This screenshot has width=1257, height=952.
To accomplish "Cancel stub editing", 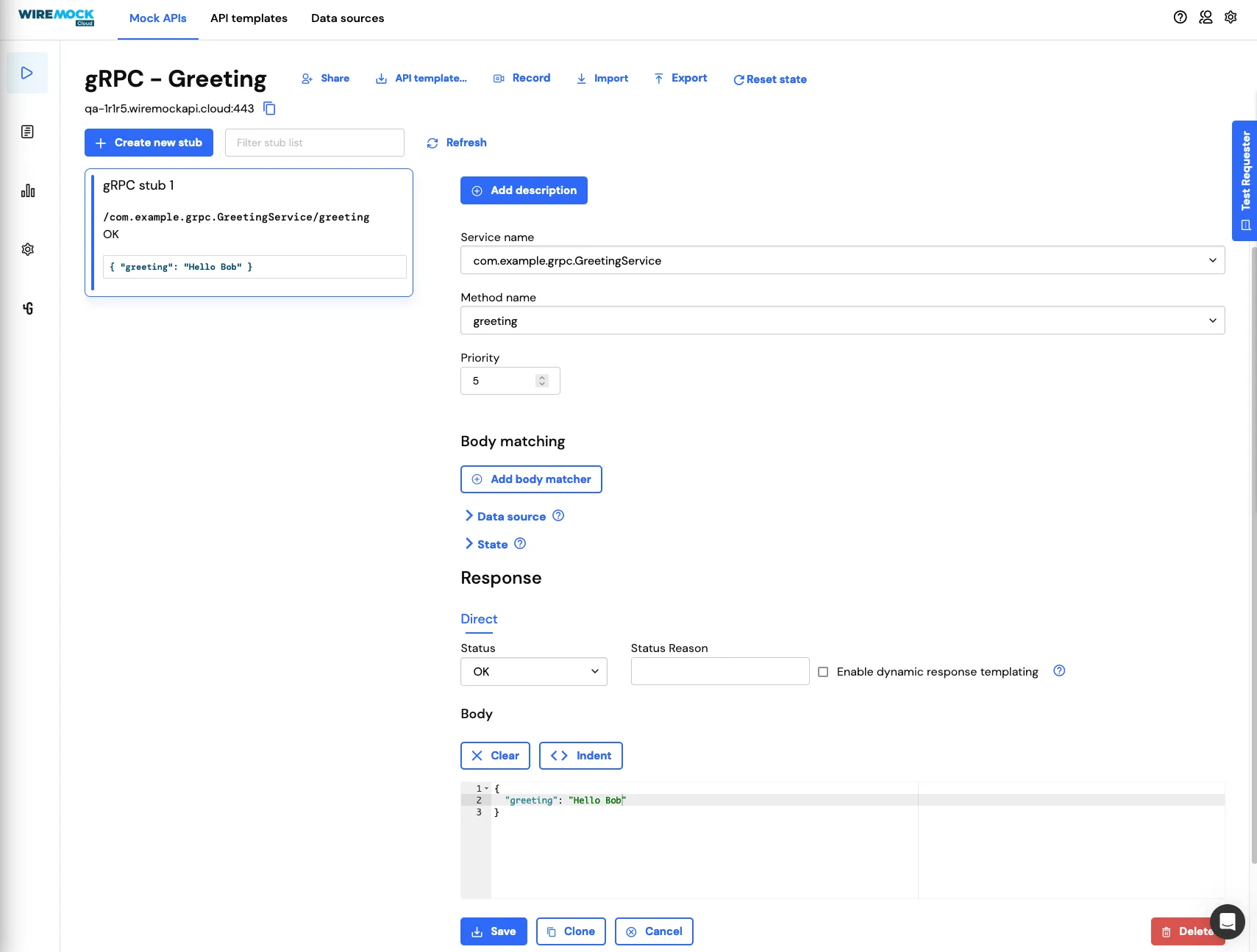I will (x=654, y=931).
